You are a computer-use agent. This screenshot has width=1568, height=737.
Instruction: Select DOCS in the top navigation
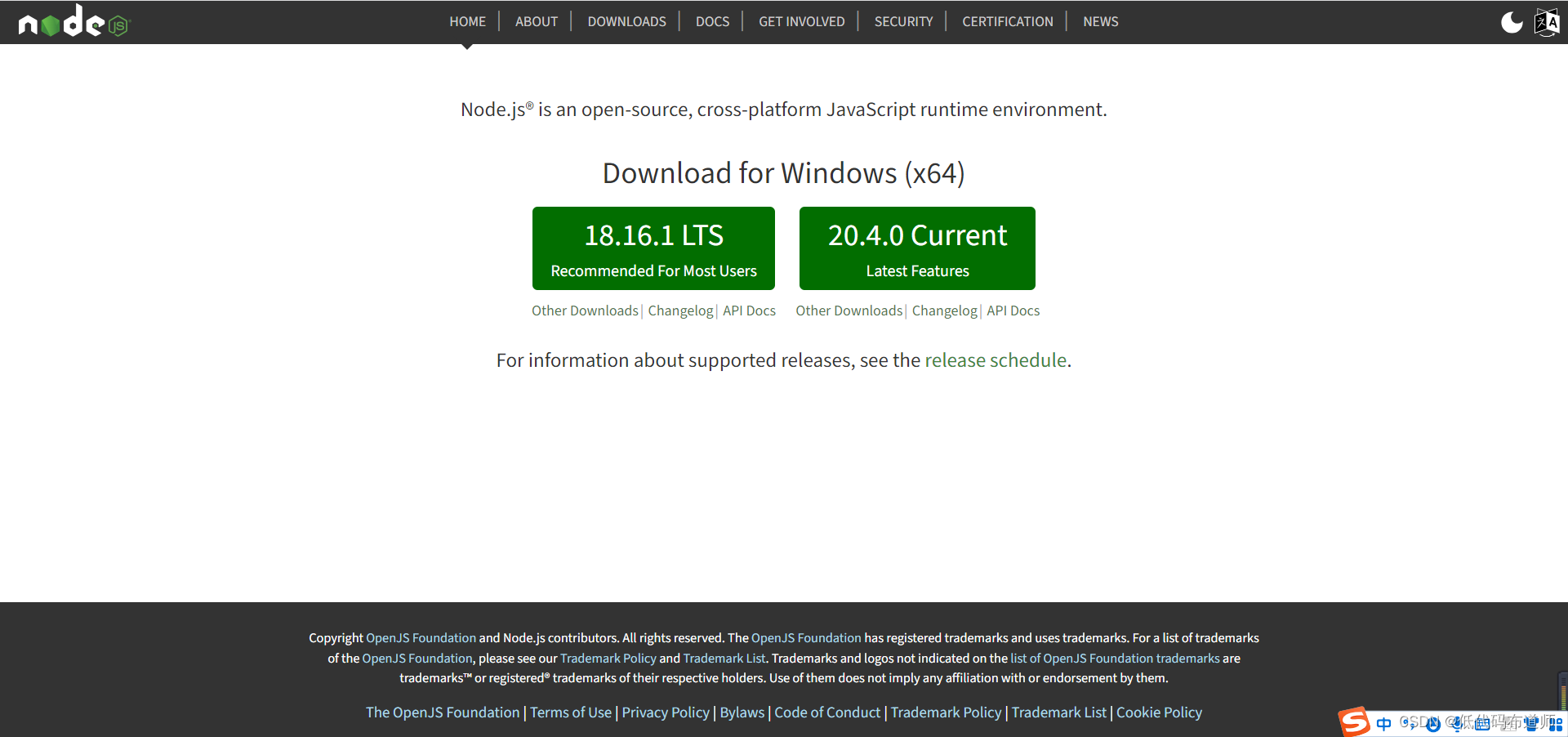[712, 21]
